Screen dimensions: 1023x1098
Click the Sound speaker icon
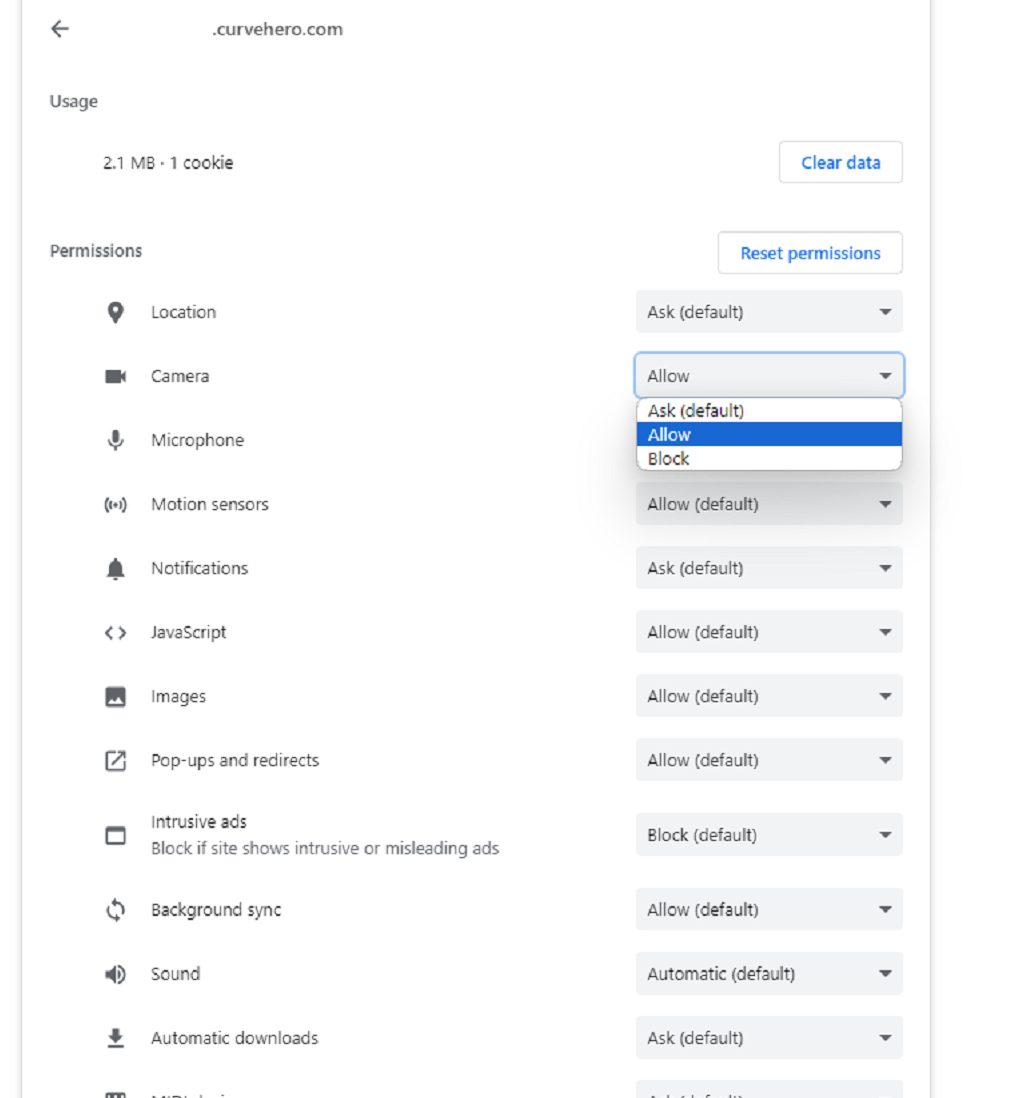(116, 974)
